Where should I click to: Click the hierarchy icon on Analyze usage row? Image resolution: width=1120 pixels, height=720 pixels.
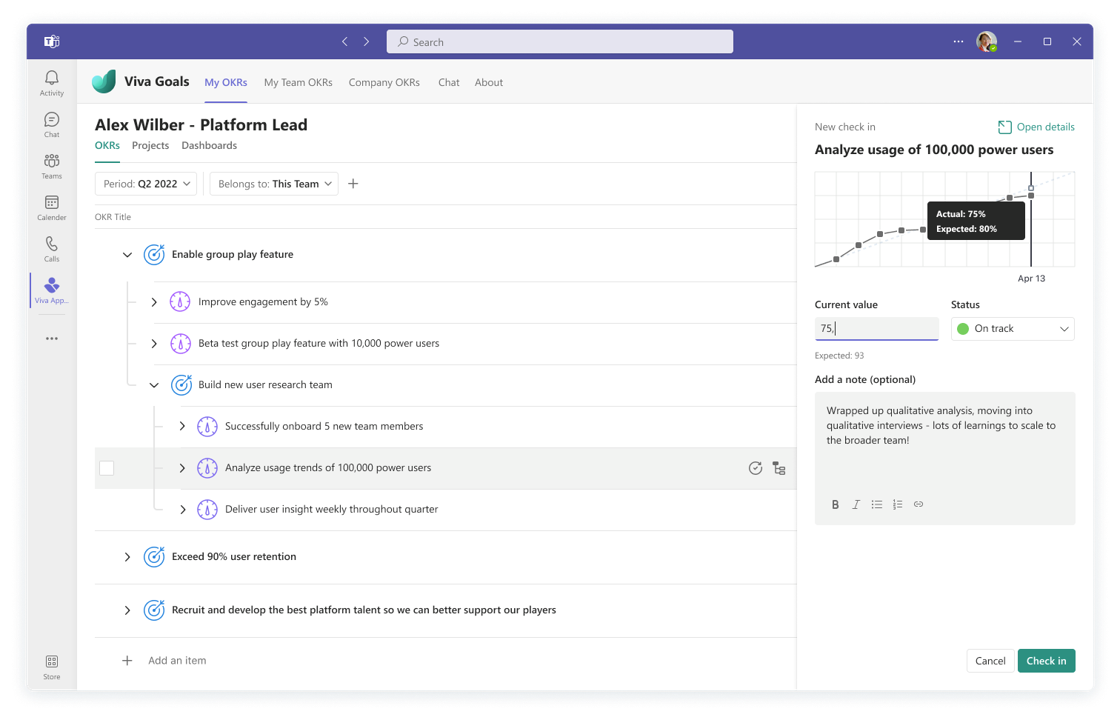pyautogui.click(x=779, y=468)
